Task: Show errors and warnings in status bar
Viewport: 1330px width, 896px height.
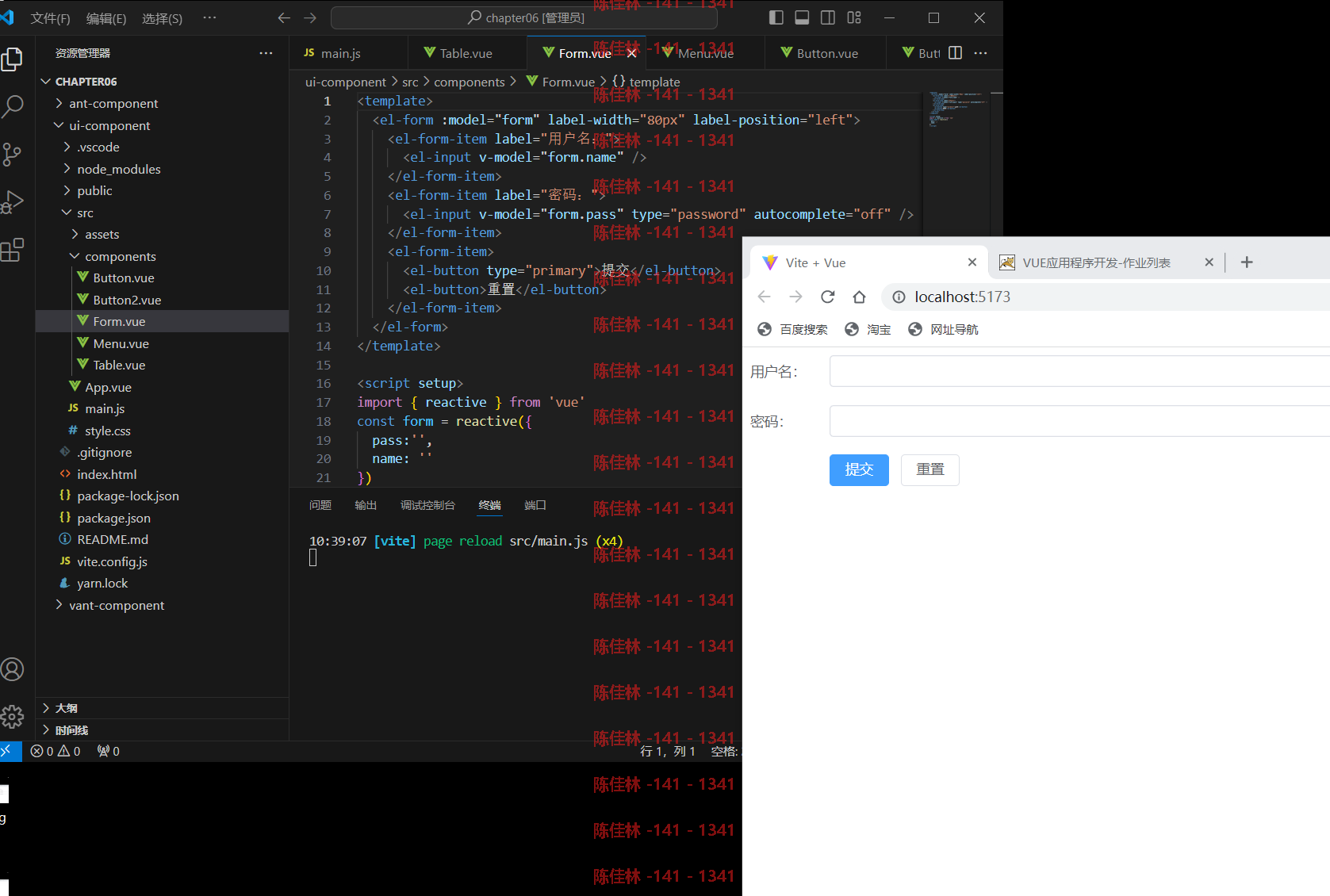Action: click(56, 751)
